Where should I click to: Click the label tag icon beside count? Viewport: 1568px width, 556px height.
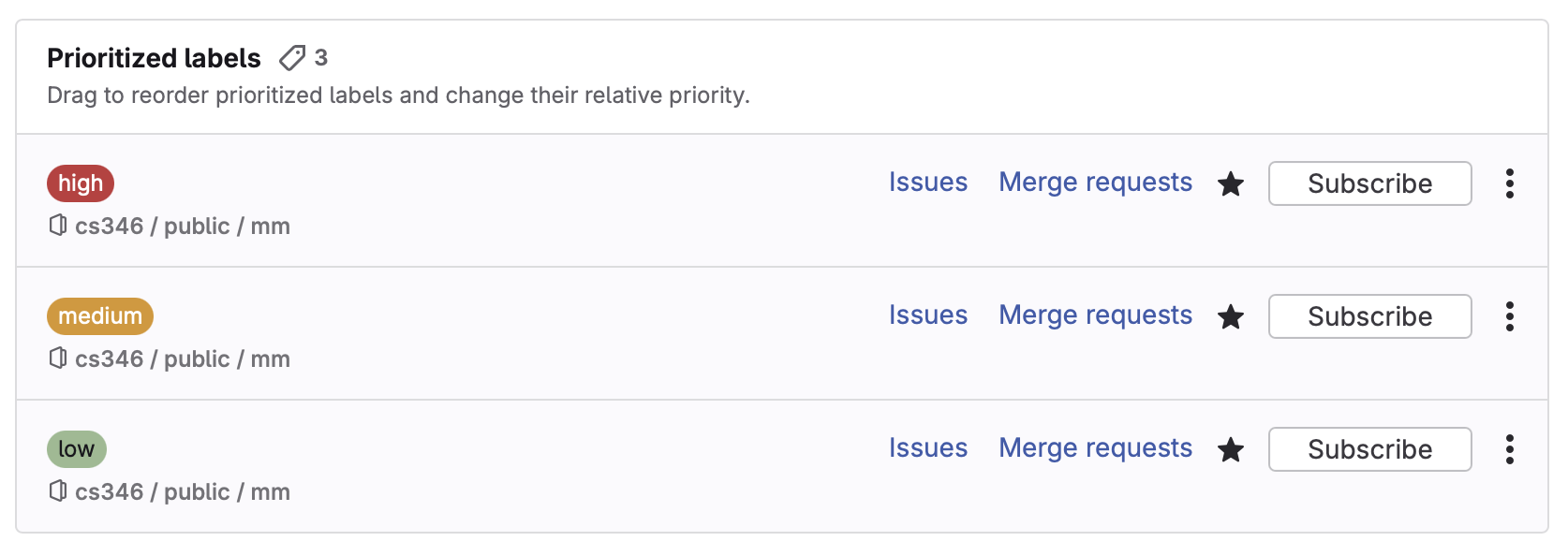(x=292, y=58)
